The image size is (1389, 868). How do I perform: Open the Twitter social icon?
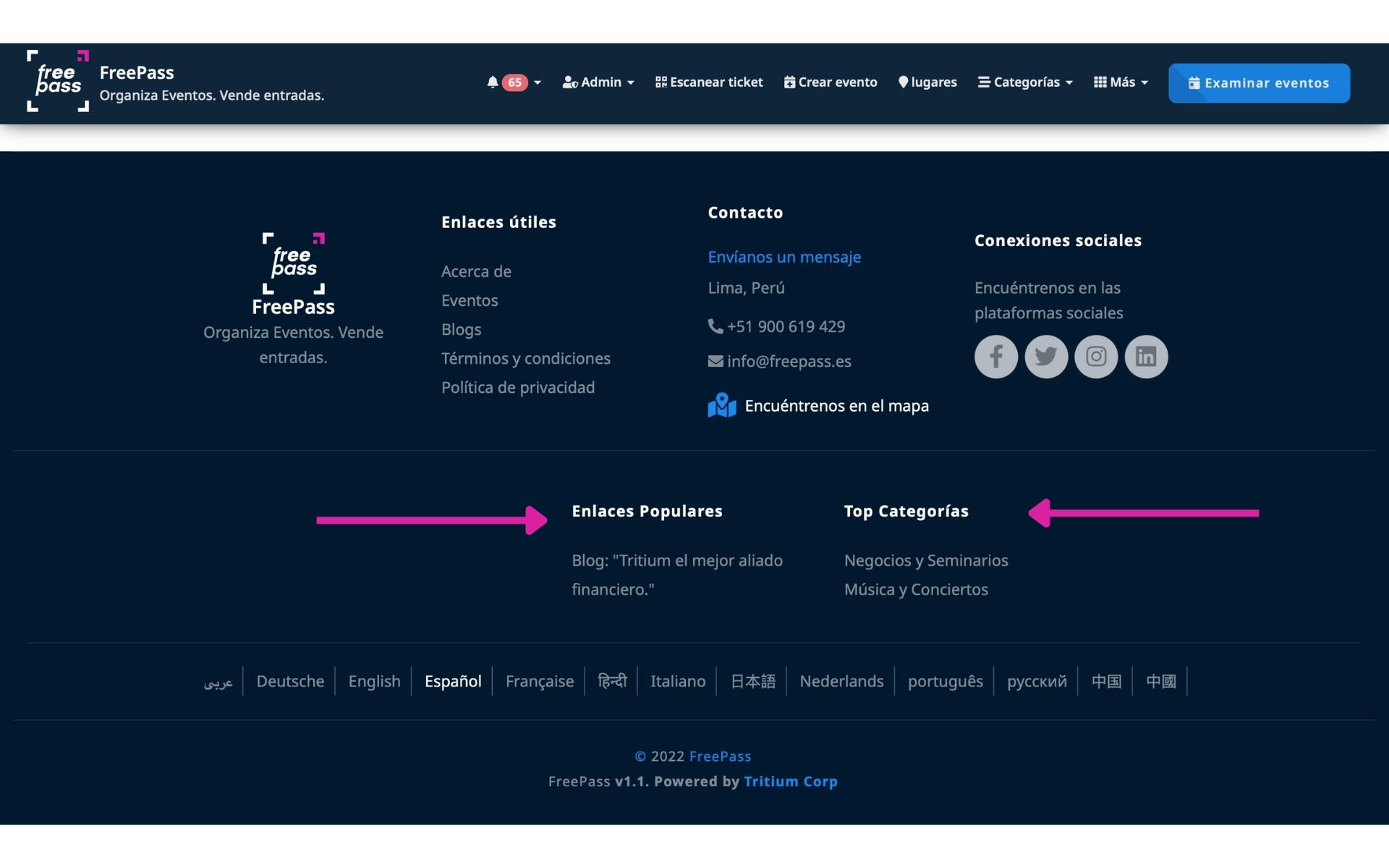click(1045, 357)
